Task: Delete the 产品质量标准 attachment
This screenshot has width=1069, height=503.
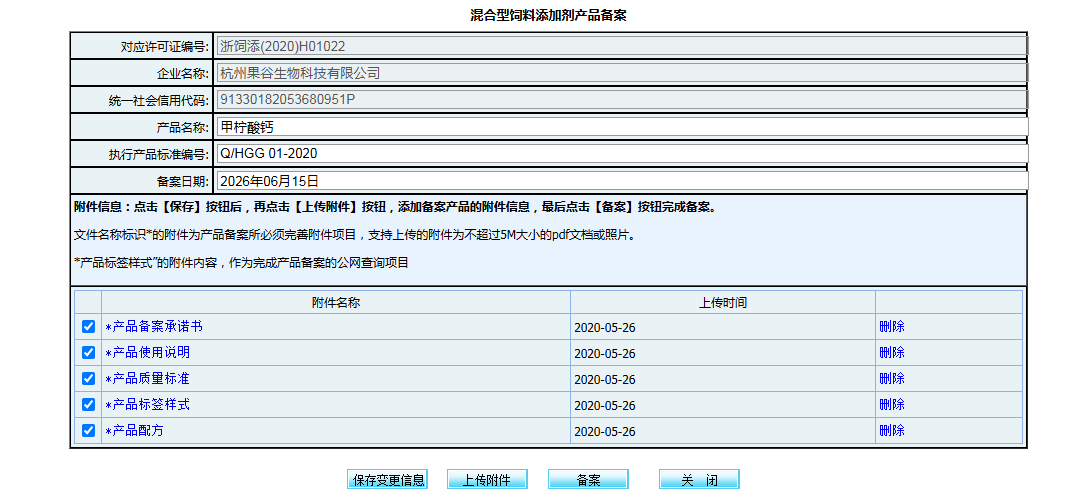Action: tap(892, 378)
